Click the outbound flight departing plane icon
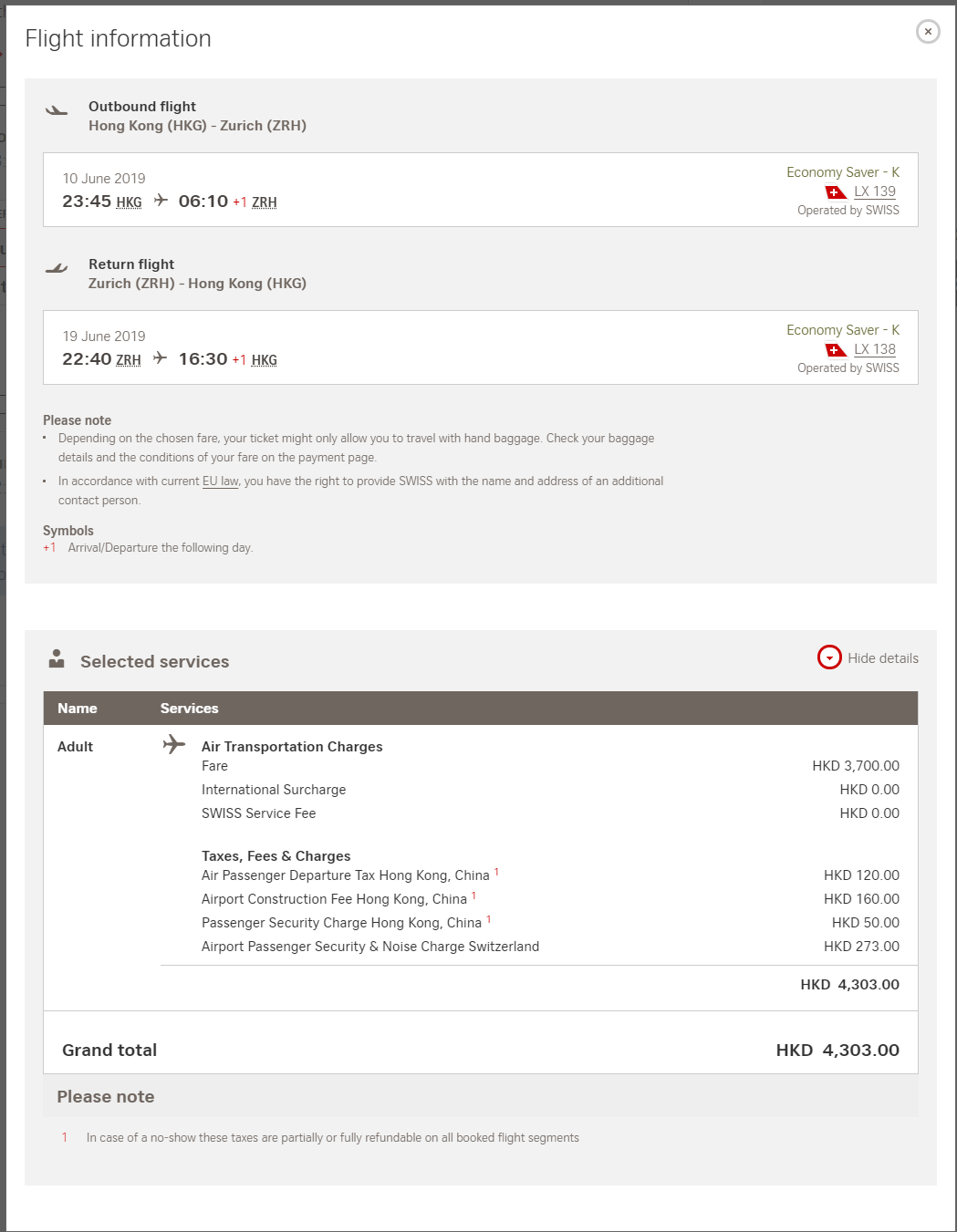Screen dimensions: 957x1232 [57, 110]
